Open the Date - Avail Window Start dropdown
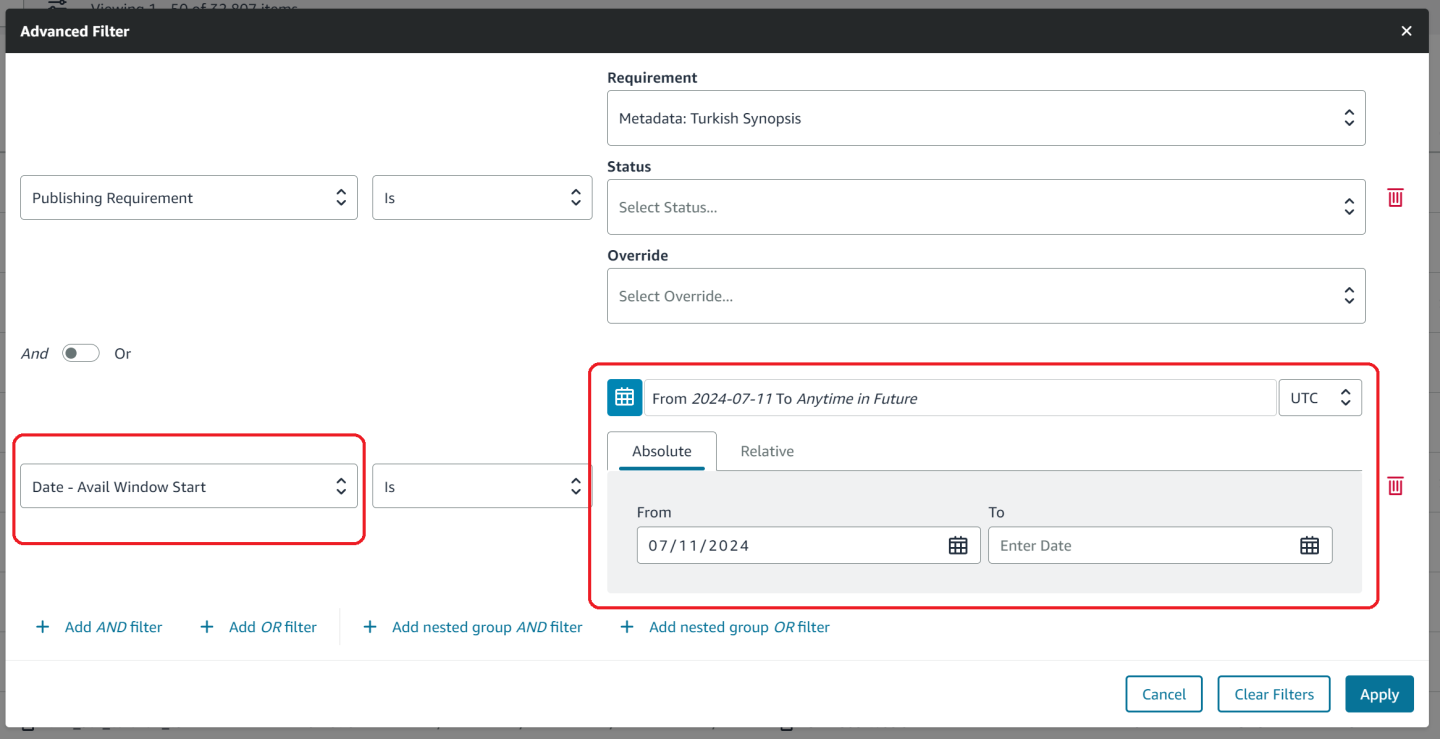Screen dimensions: 1440x739 (x=189, y=487)
